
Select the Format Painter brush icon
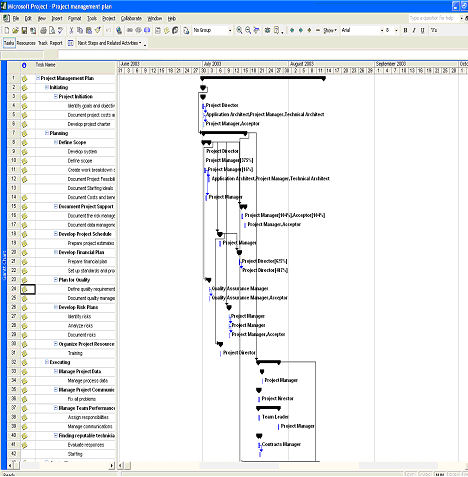[98, 30]
